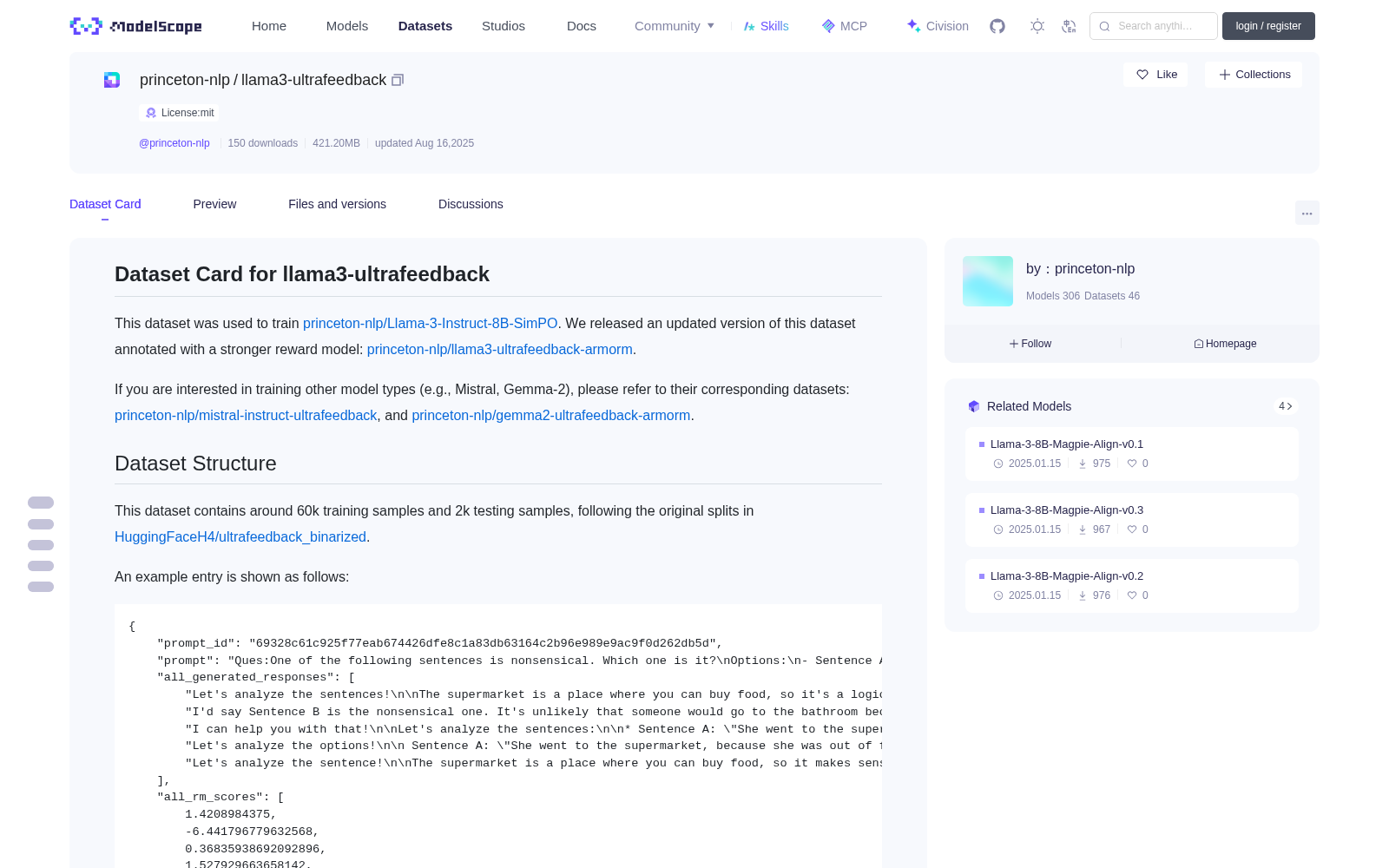
Task: Click 'Datasets 46' text under princeton-nlp
Action: coord(1112,296)
